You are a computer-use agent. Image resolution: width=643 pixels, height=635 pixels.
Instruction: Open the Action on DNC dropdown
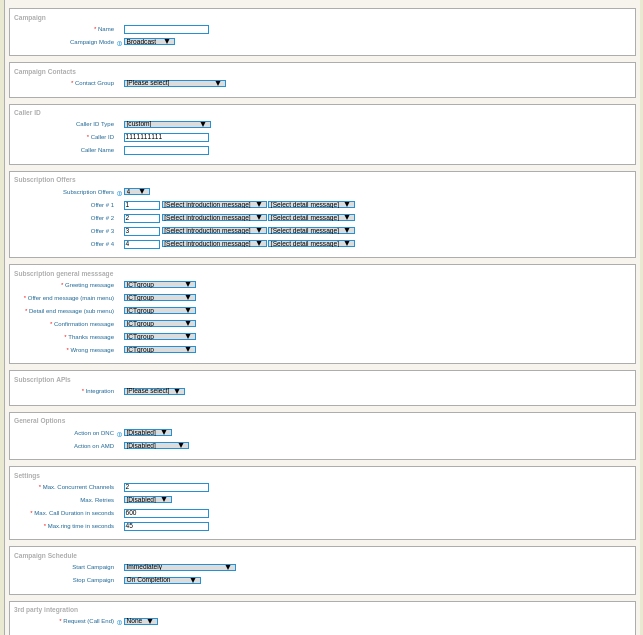click(x=148, y=432)
